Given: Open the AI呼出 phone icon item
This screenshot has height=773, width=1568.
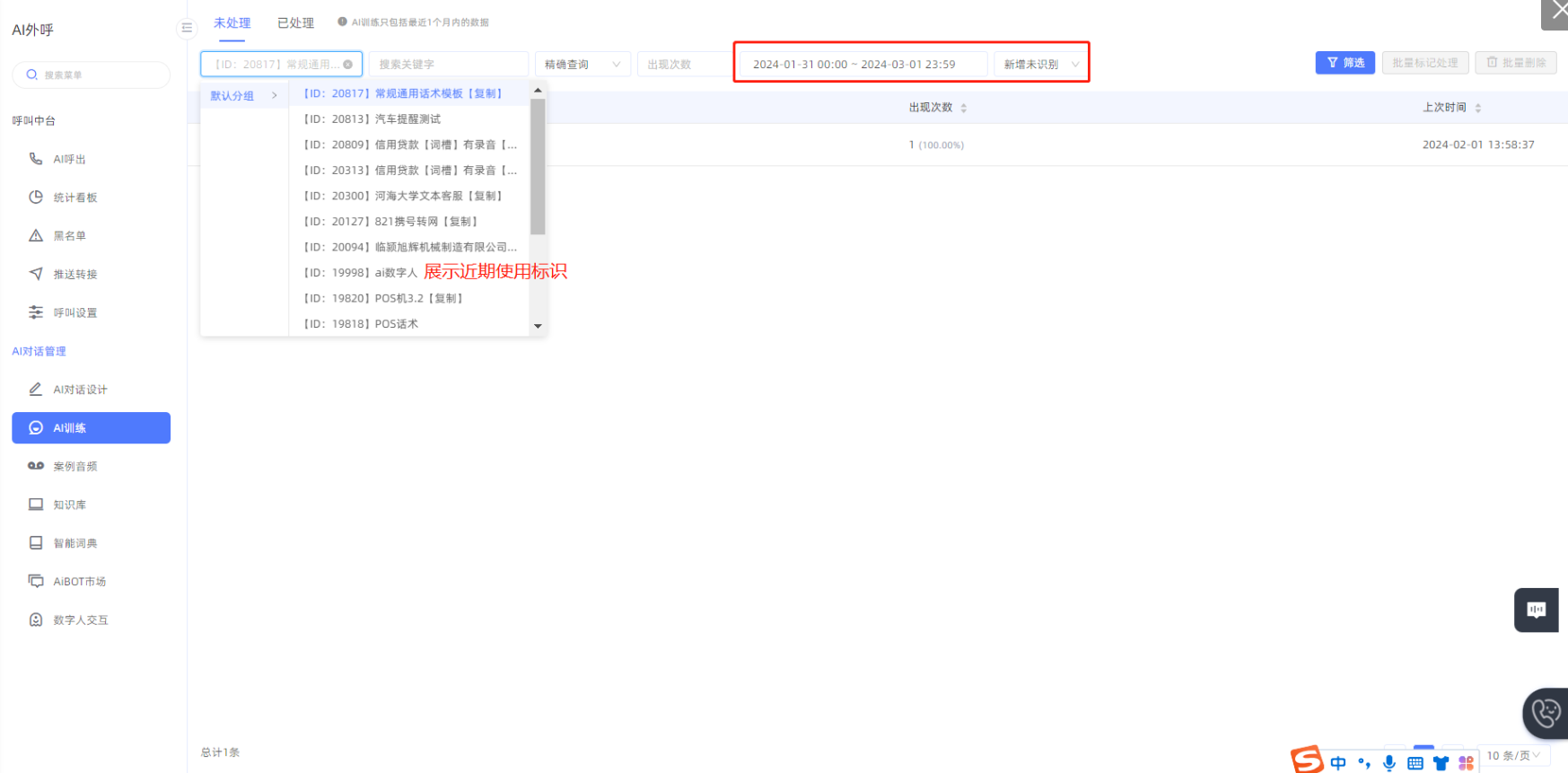Looking at the screenshot, I should (x=36, y=159).
